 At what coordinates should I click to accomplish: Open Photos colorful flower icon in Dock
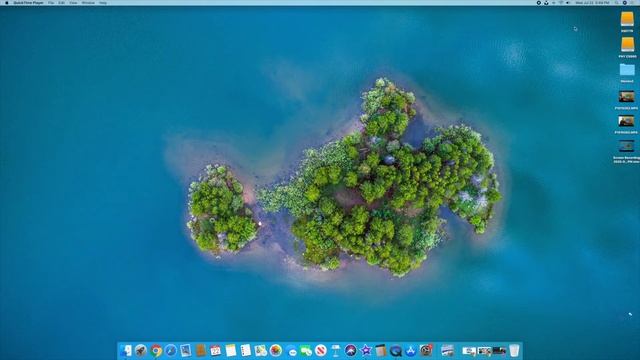276,351
